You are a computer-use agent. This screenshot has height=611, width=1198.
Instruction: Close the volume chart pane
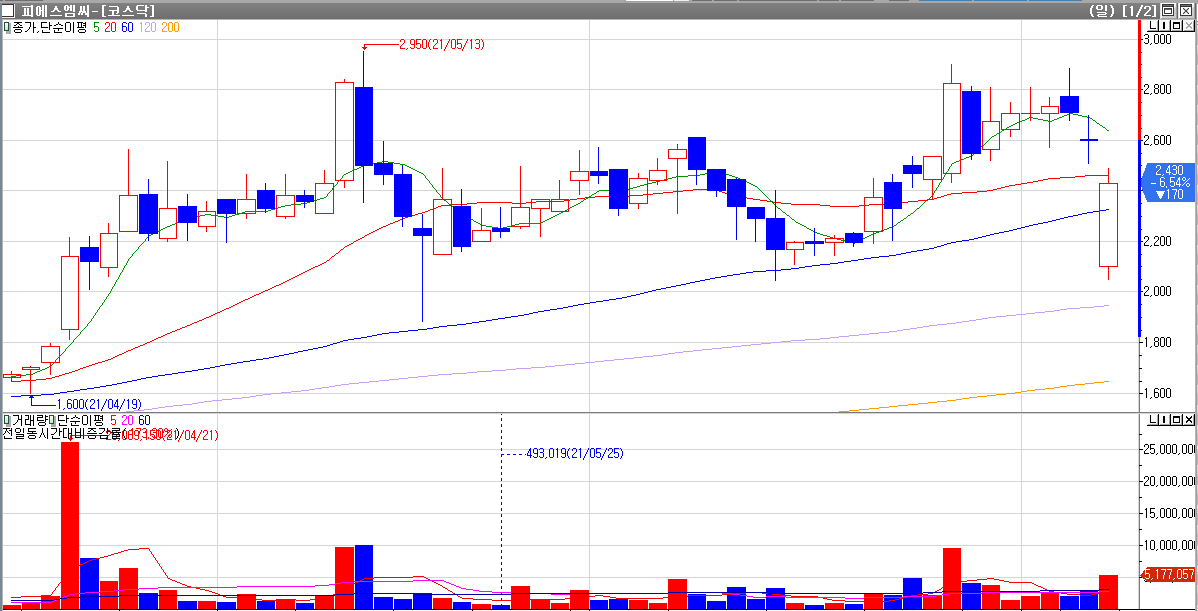(x=1187, y=420)
